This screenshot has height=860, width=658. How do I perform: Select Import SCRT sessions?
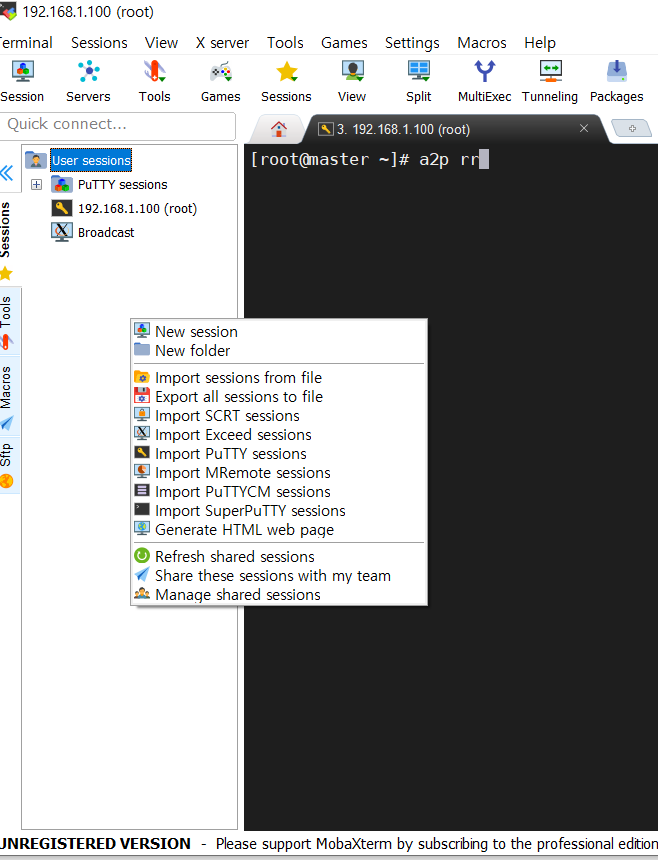pyautogui.click(x=279, y=416)
